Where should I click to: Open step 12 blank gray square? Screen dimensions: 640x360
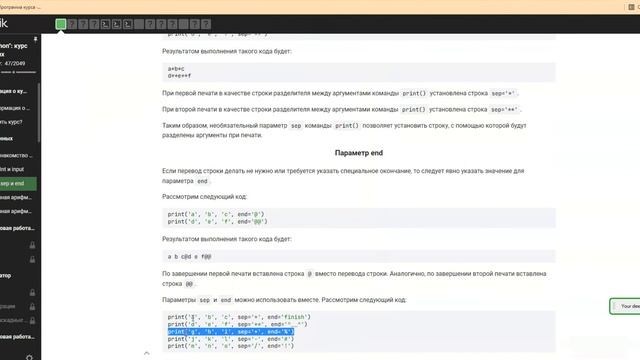click(184, 24)
